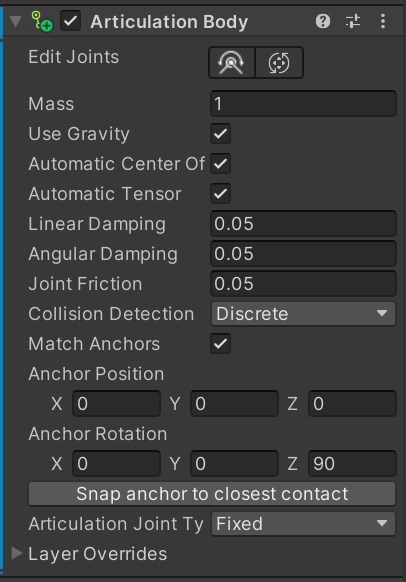Click the Articulation Body component icon
This screenshot has height=582, width=406.
[x=42, y=21]
